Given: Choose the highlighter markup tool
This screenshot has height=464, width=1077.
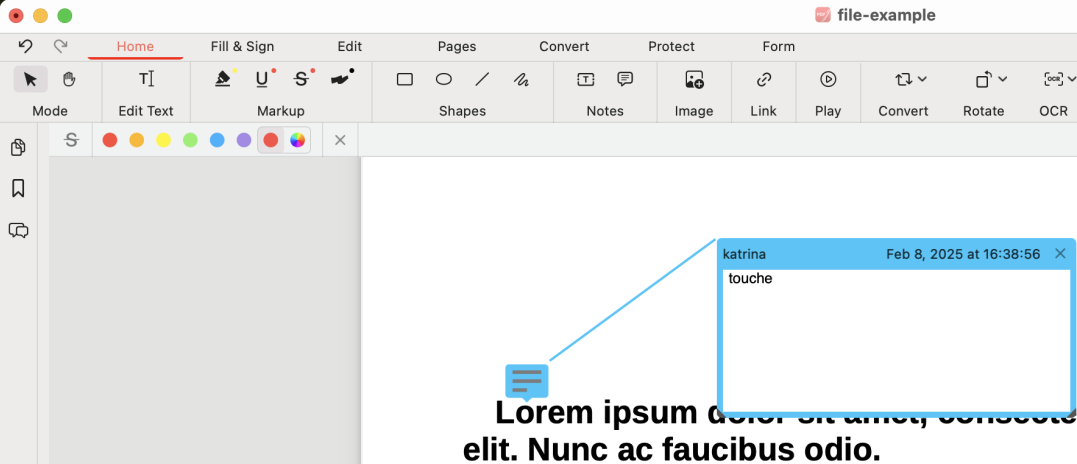Looking at the screenshot, I should click(224, 79).
